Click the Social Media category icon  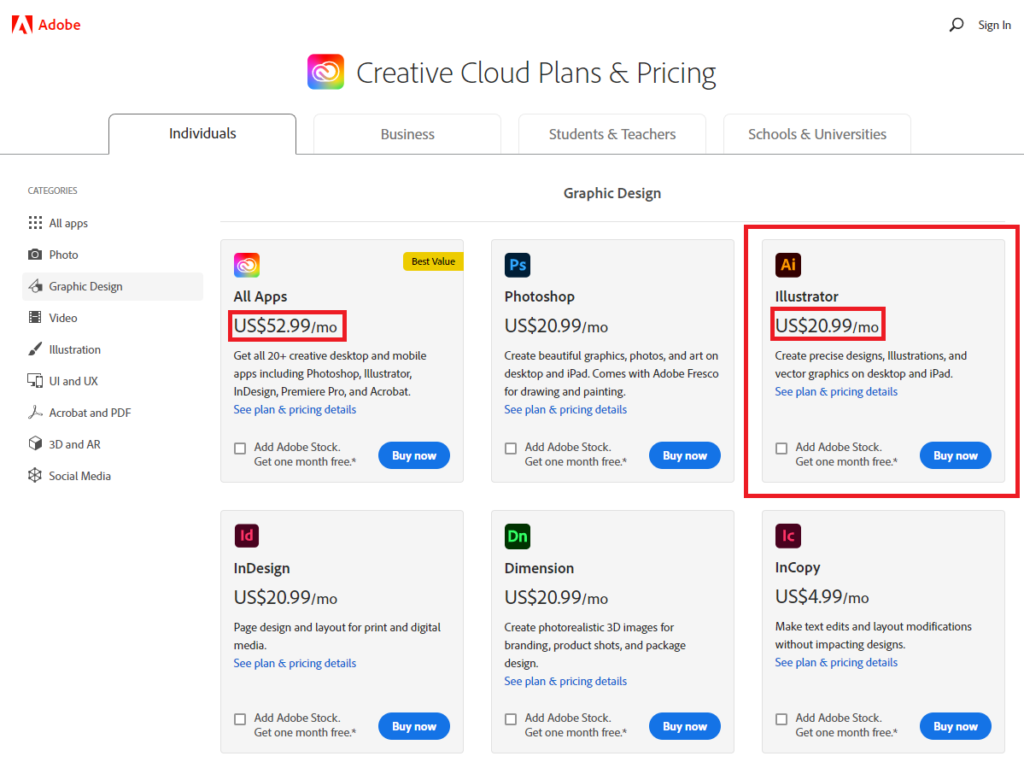[35, 475]
